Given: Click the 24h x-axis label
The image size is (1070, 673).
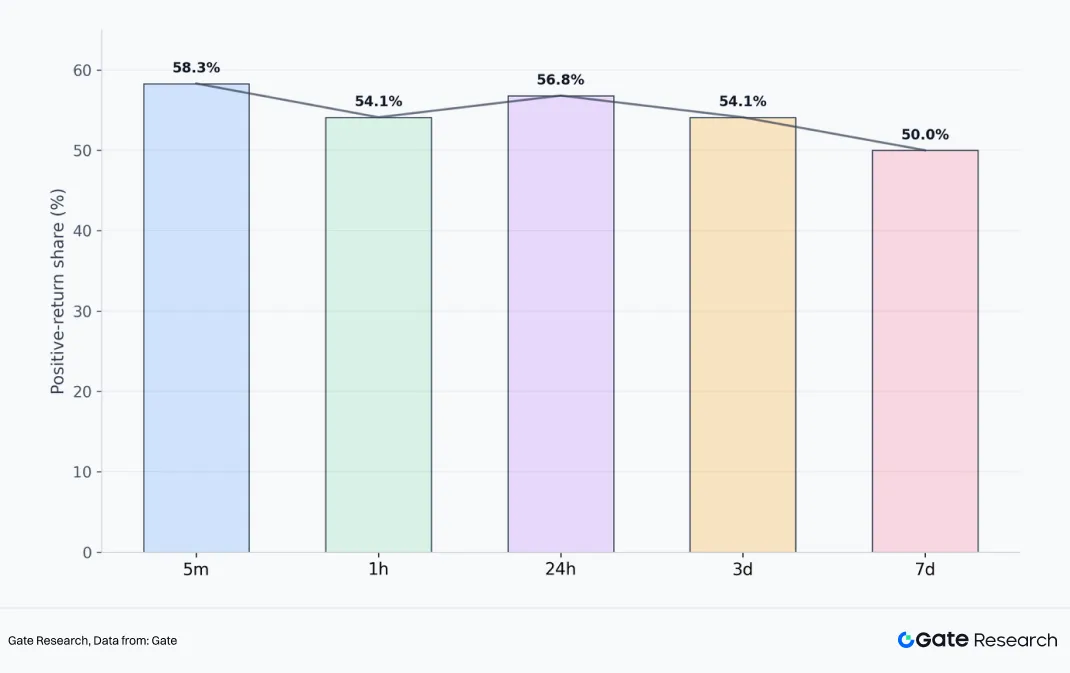Looking at the screenshot, I should pos(560,569).
